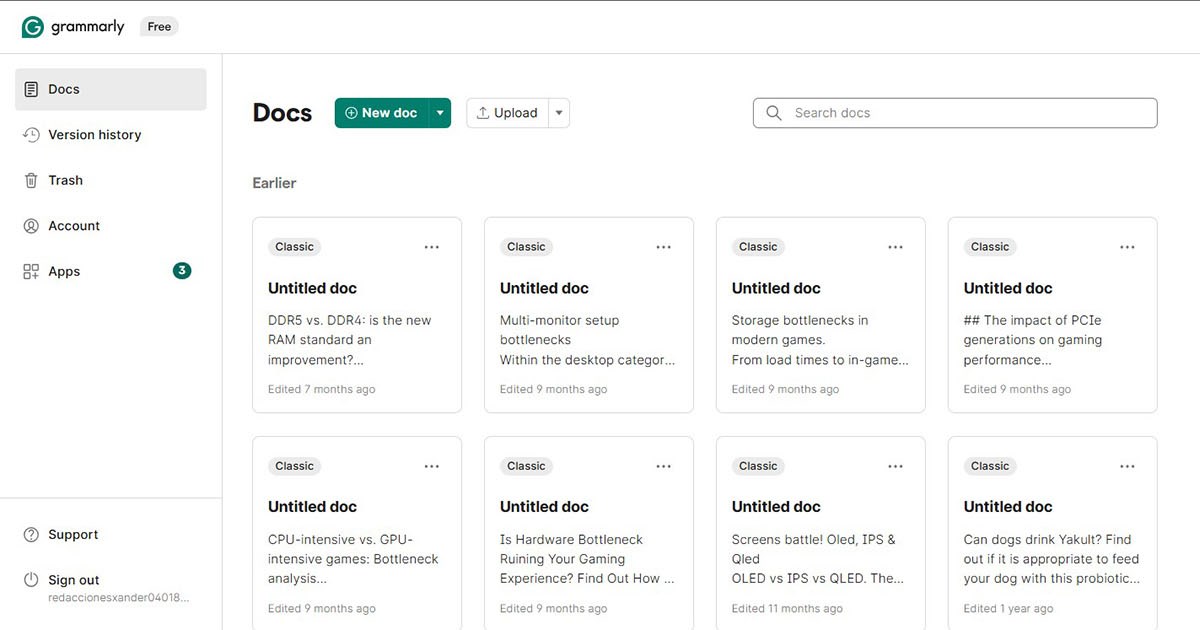Click the Sign out power icon
The width and height of the screenshot is (1200, 630).
pos(31,580)
